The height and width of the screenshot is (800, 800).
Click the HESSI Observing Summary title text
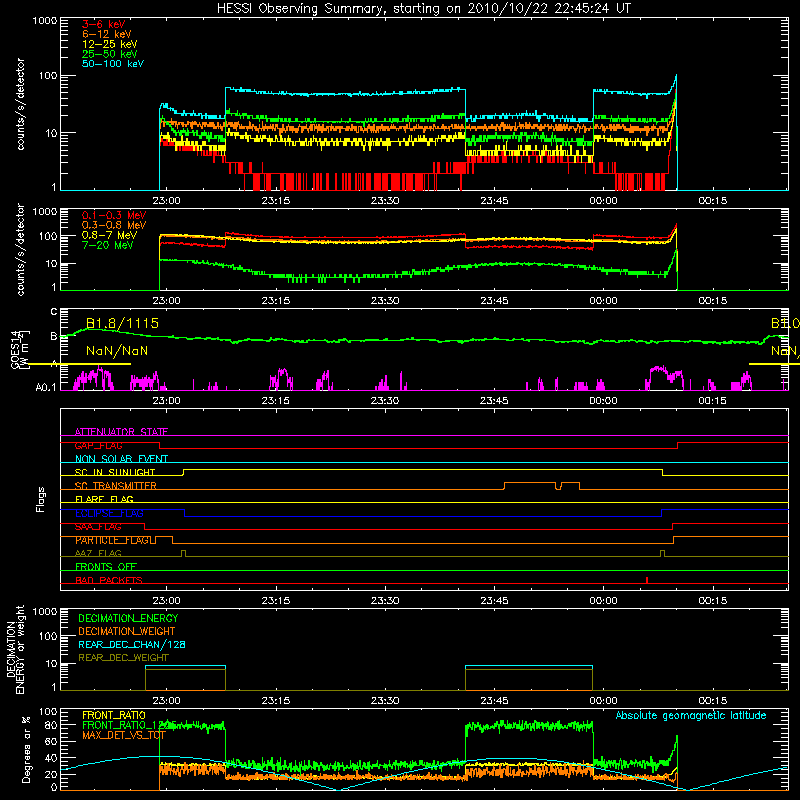(423, 9)
